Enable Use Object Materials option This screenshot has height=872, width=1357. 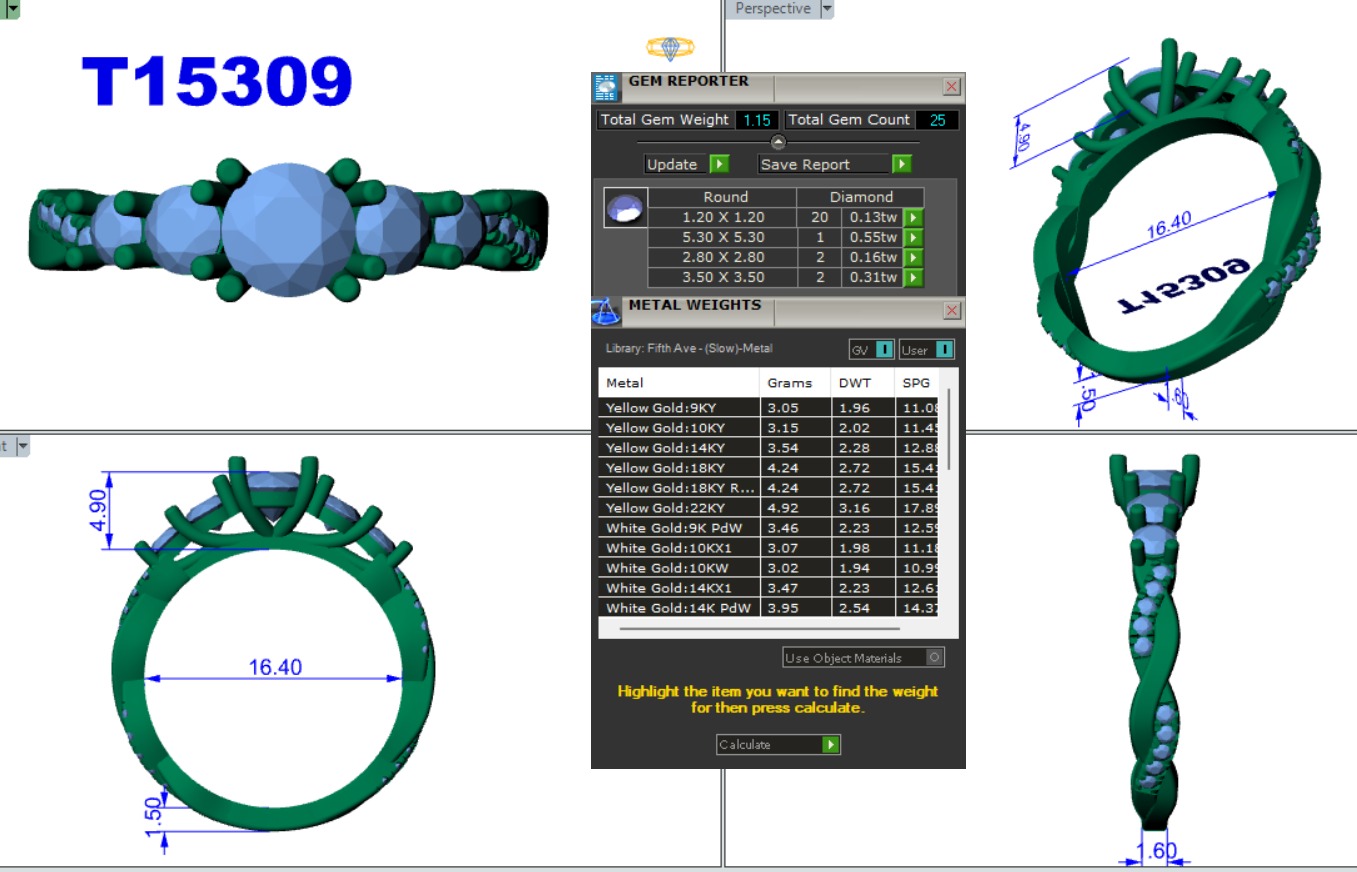pos(934,657)
